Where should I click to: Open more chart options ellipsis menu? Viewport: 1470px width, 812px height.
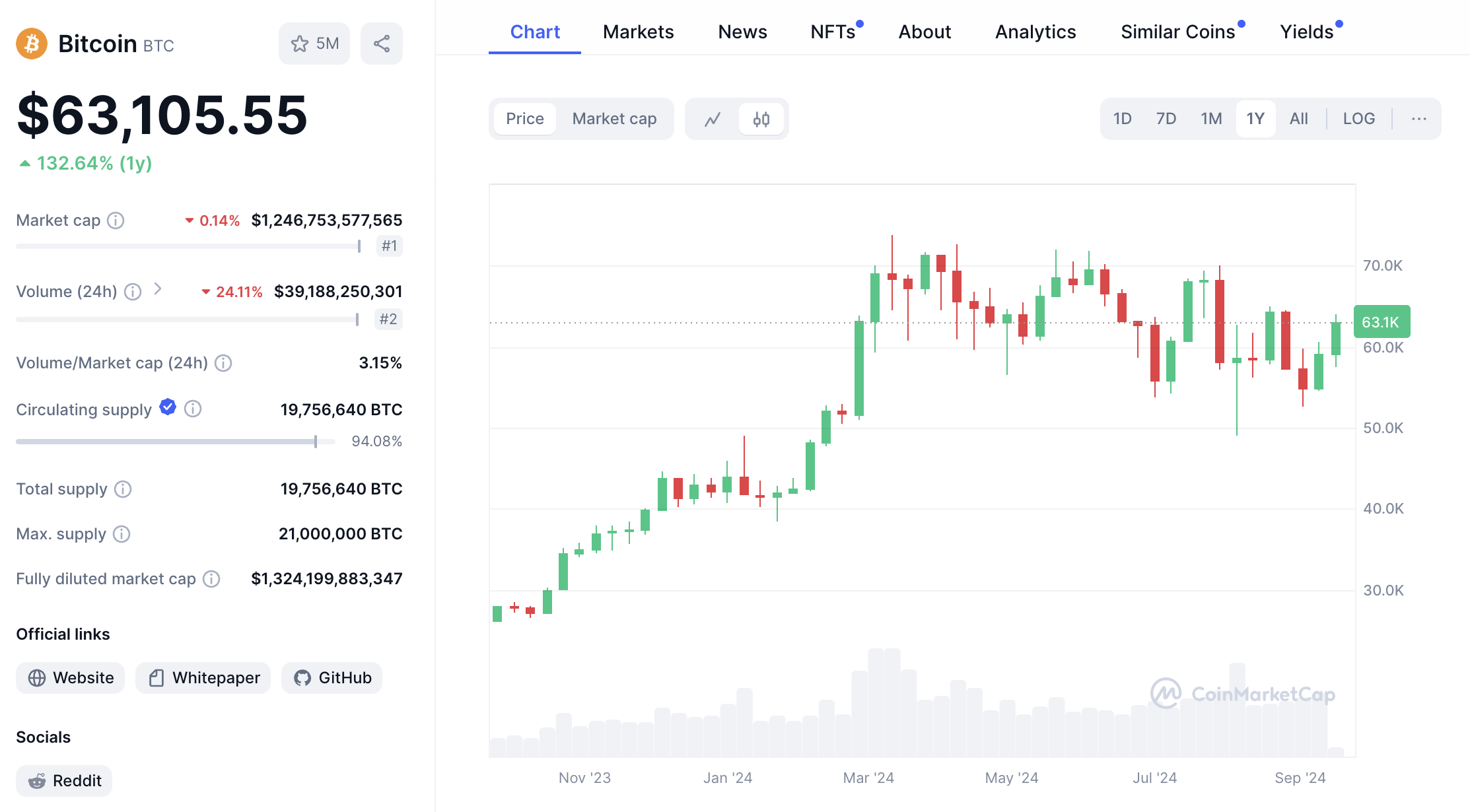tap(1419, 119)
